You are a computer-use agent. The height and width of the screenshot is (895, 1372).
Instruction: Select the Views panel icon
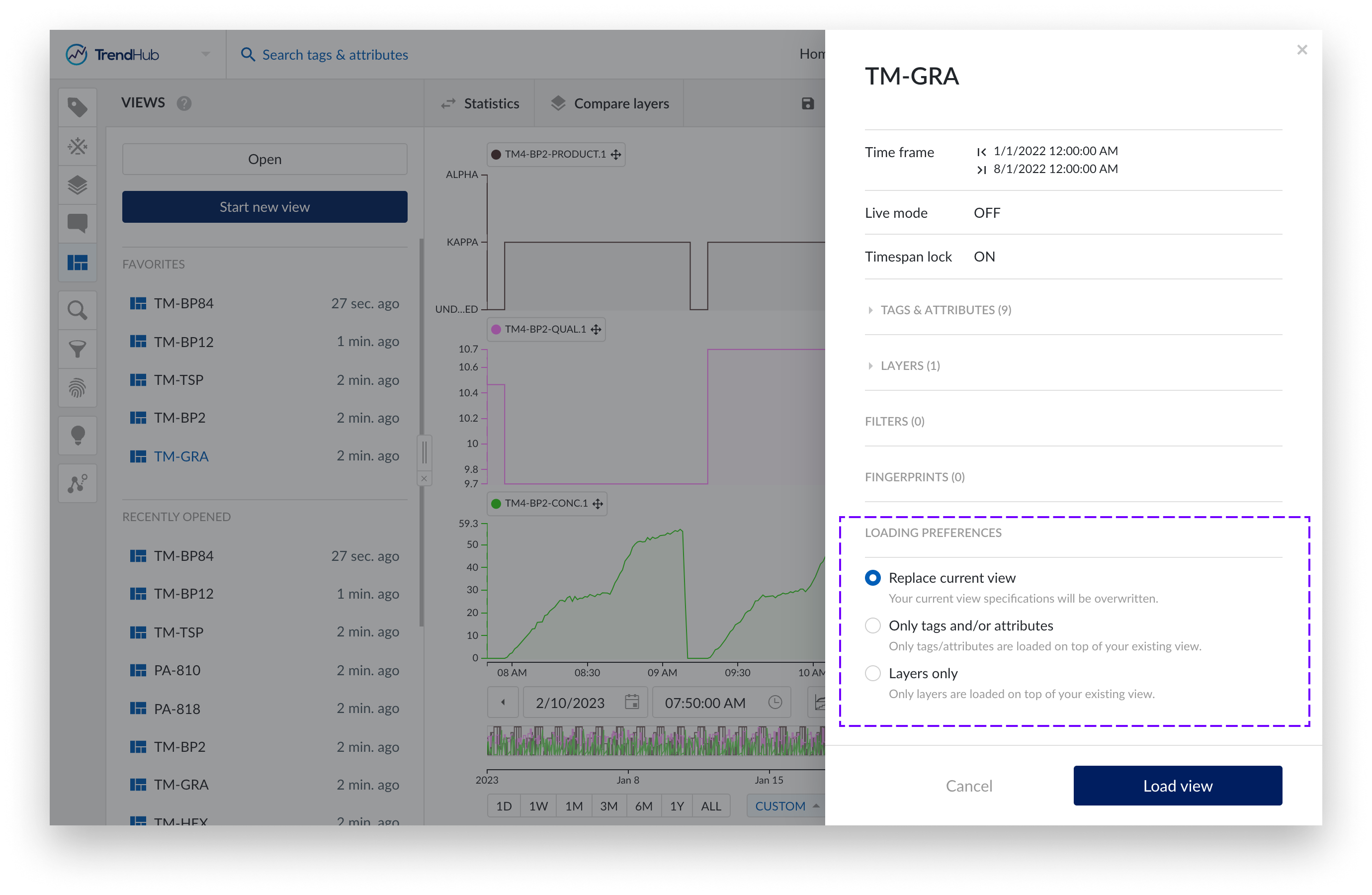(78, 263)
